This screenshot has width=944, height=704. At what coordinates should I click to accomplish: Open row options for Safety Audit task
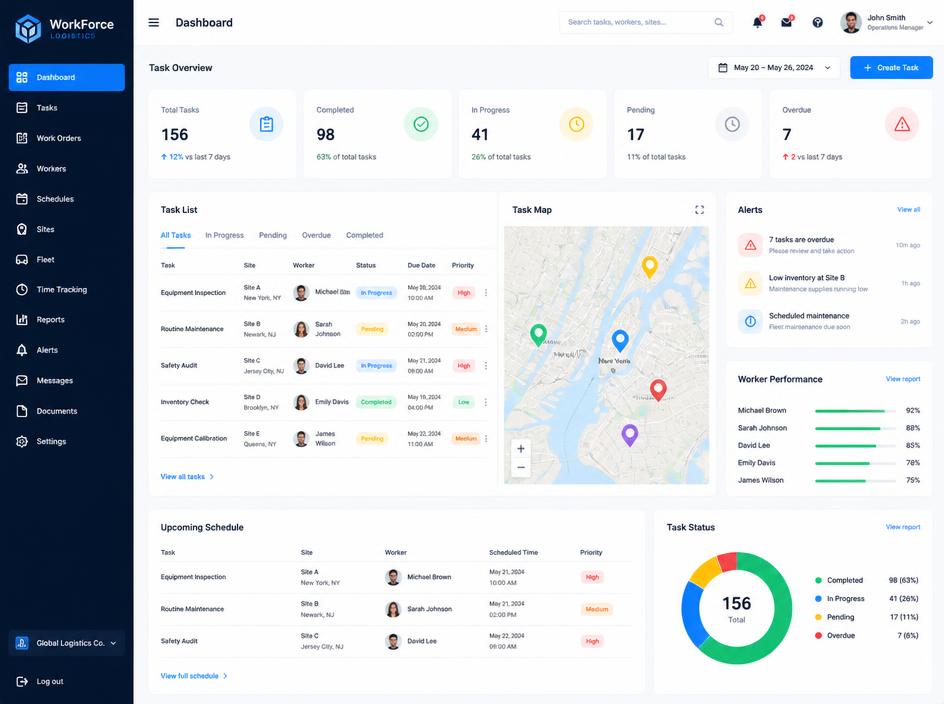[x=486, y=366]
